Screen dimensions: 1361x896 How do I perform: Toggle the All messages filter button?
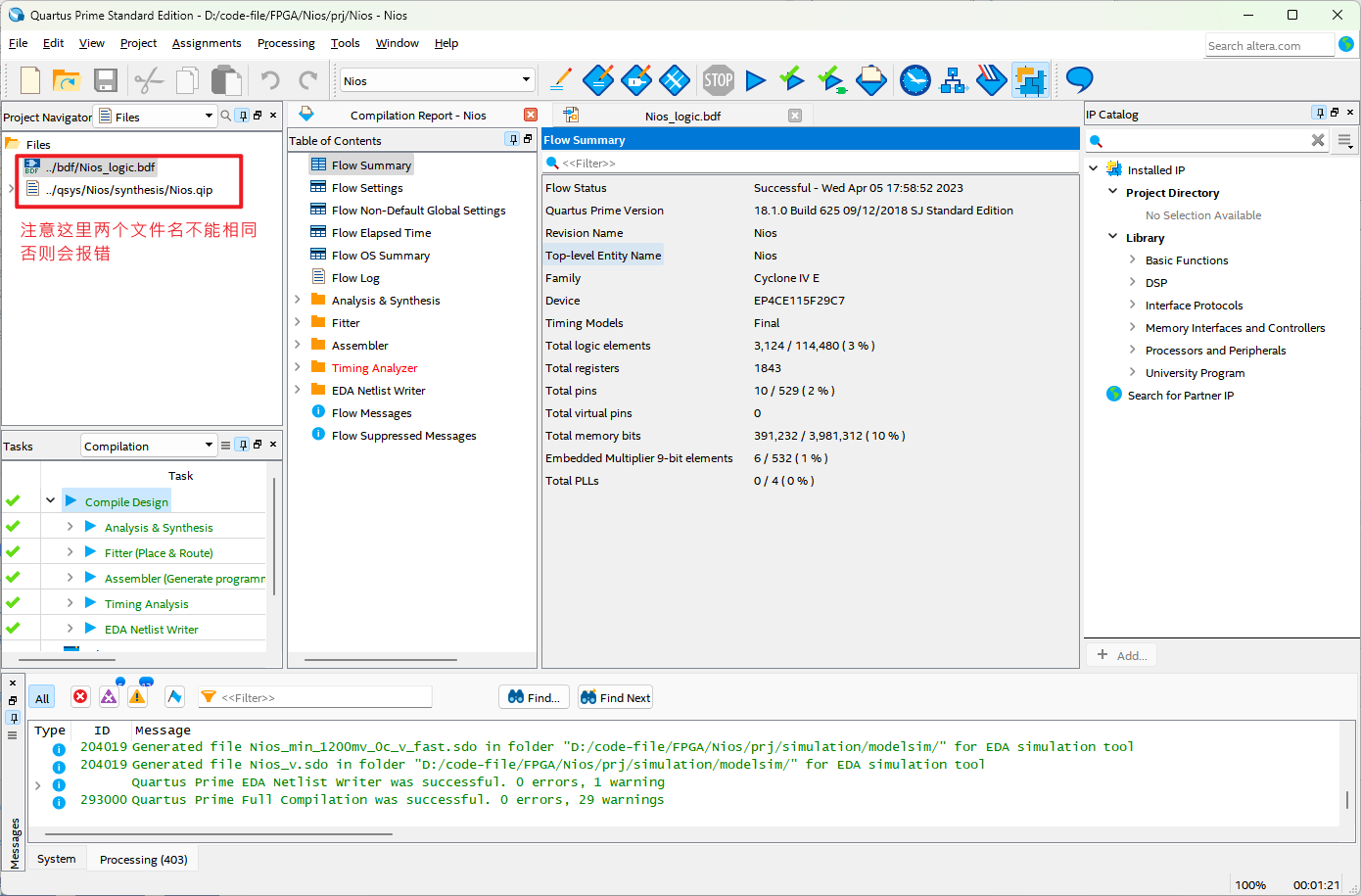(42, 697)
